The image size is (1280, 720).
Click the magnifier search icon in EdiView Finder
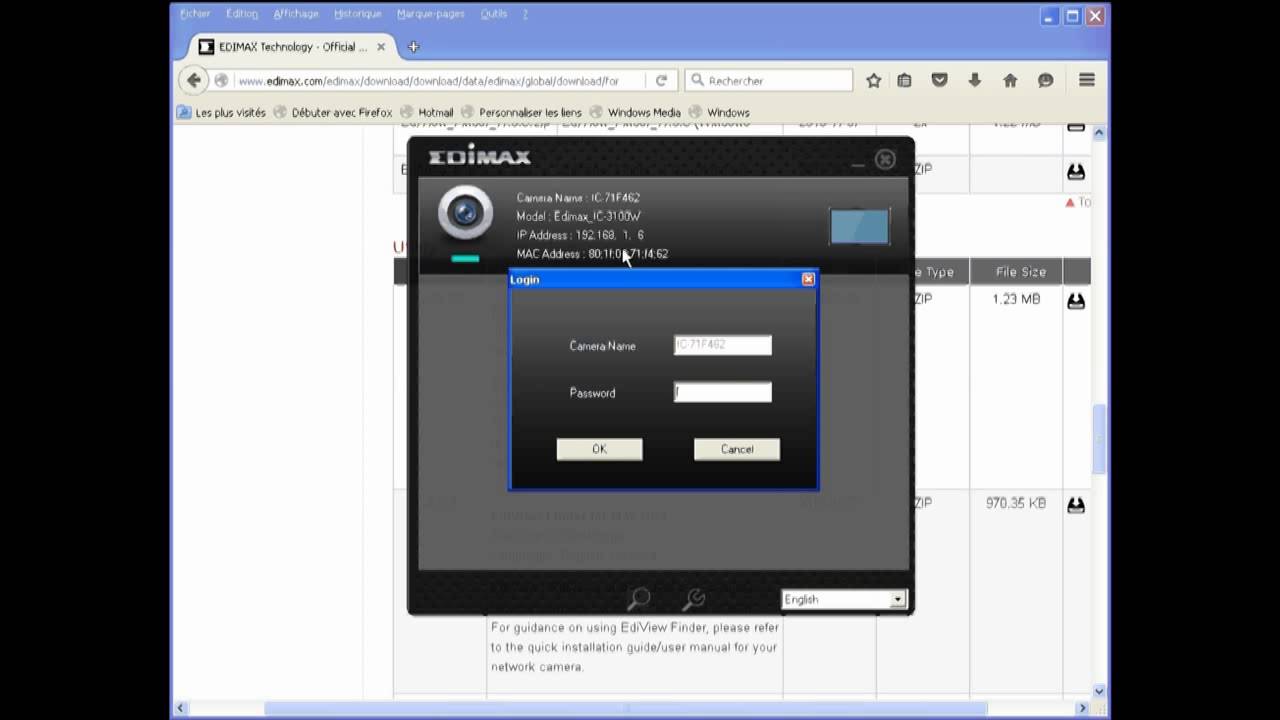pos(638,598)
